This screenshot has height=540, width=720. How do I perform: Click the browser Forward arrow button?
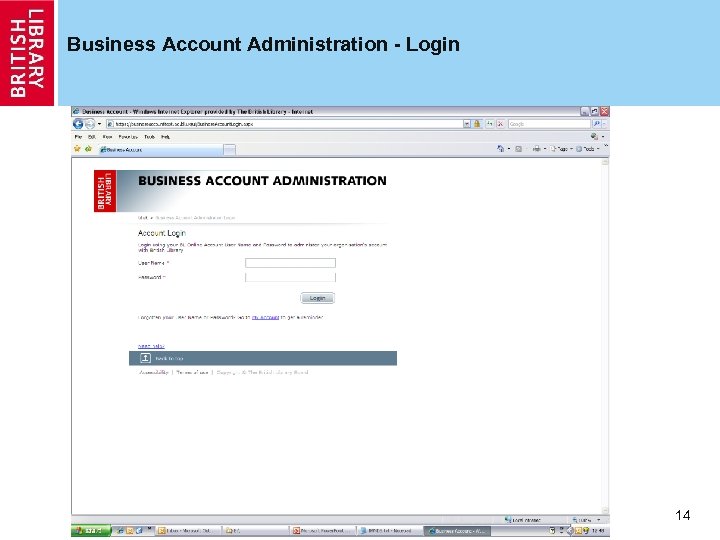point(90,124)
